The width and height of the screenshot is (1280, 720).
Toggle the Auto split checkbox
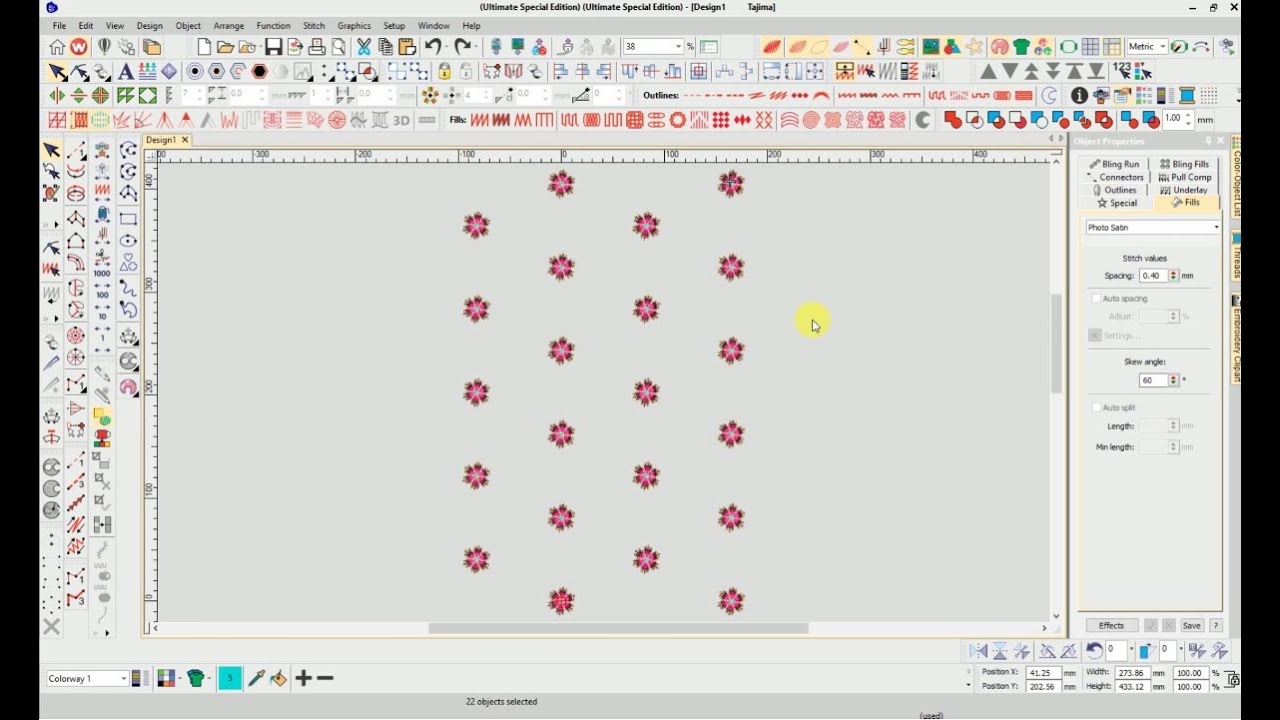(x=1096, y=408)
